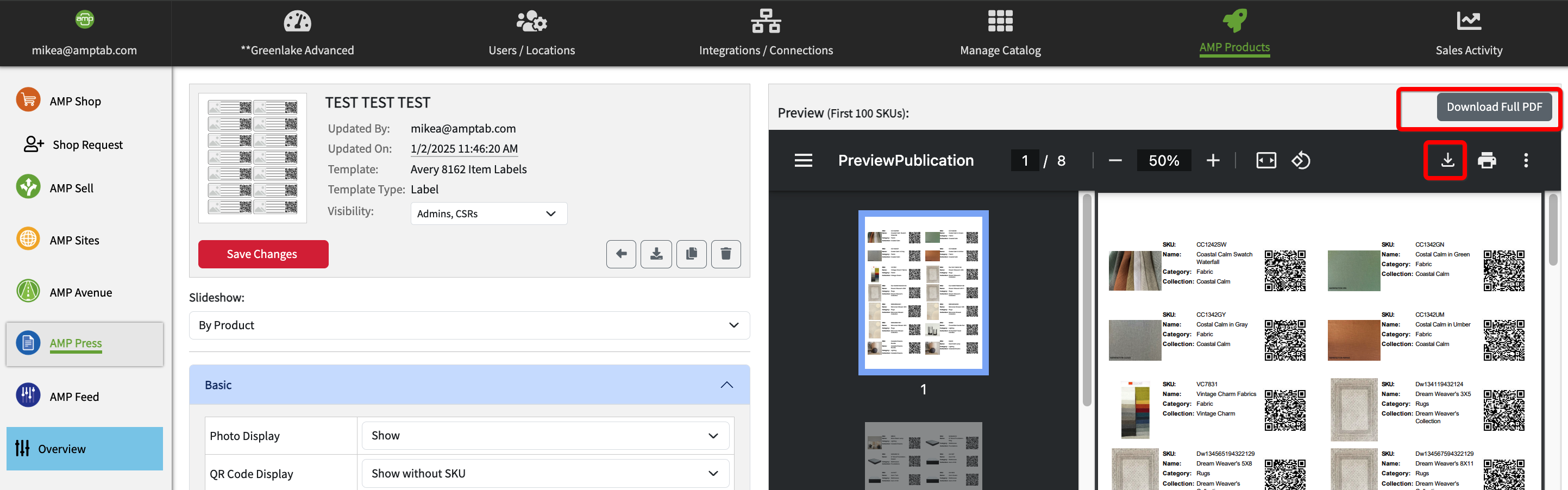Click Coastal Calm Swatch Waterfall product image
1568x490 pixels.
point(1134,271)
